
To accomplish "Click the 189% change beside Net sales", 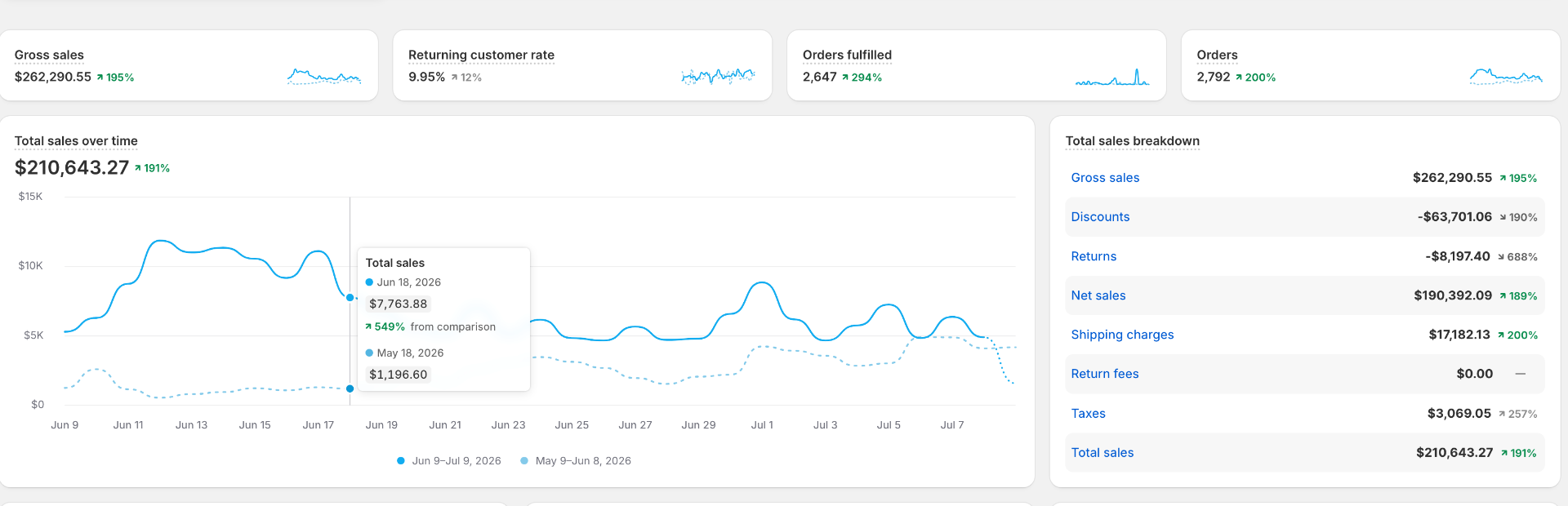I will (1517, 296).
